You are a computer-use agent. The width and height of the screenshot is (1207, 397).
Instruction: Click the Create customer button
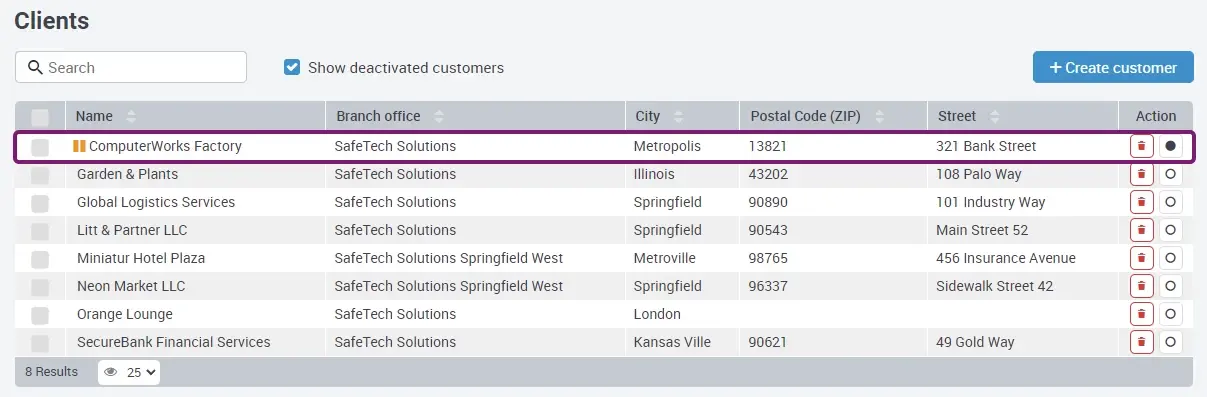(1113, 67)
